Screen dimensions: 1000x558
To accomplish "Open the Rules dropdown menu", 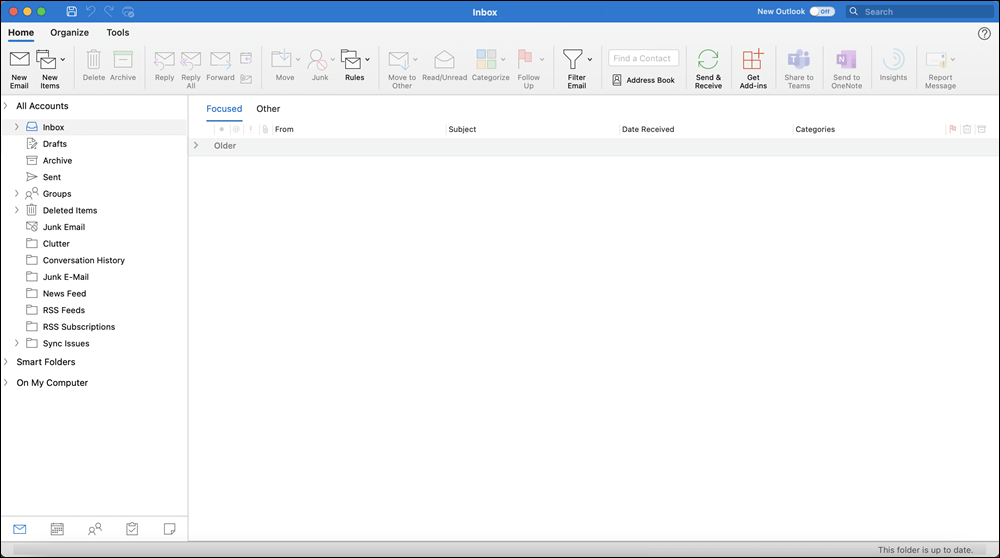I will click(x=368, y=60).
